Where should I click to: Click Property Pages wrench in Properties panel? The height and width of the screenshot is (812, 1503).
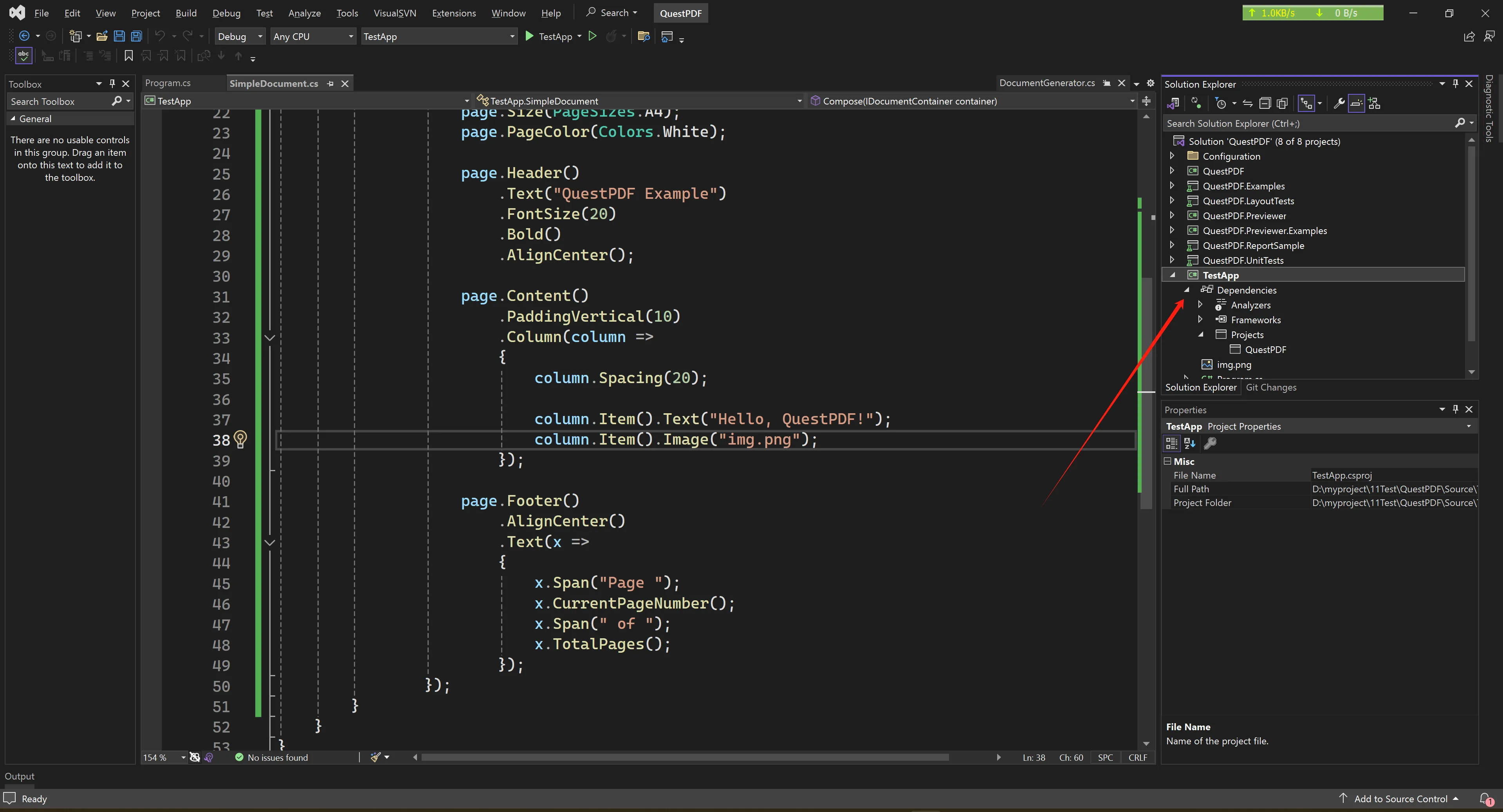pos(1210,443)
